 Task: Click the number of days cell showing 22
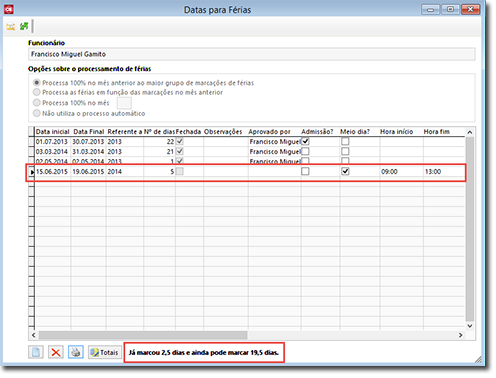tap(159, 142)
